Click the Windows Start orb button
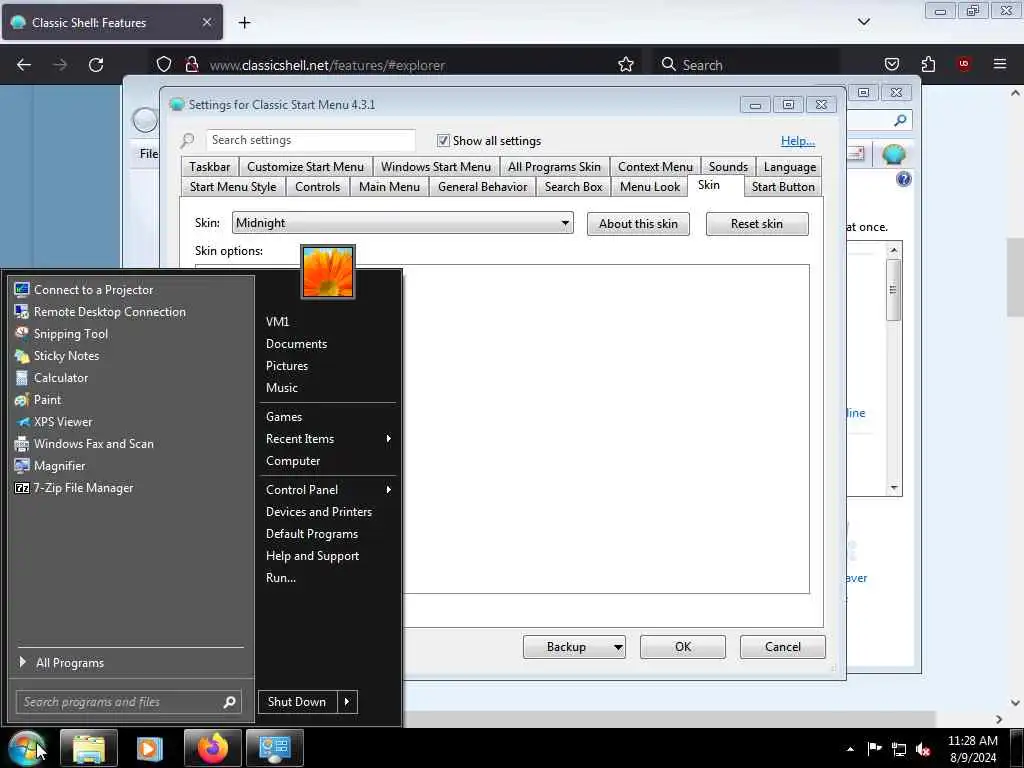This screenshot has width=1024, height=768. 27,748
